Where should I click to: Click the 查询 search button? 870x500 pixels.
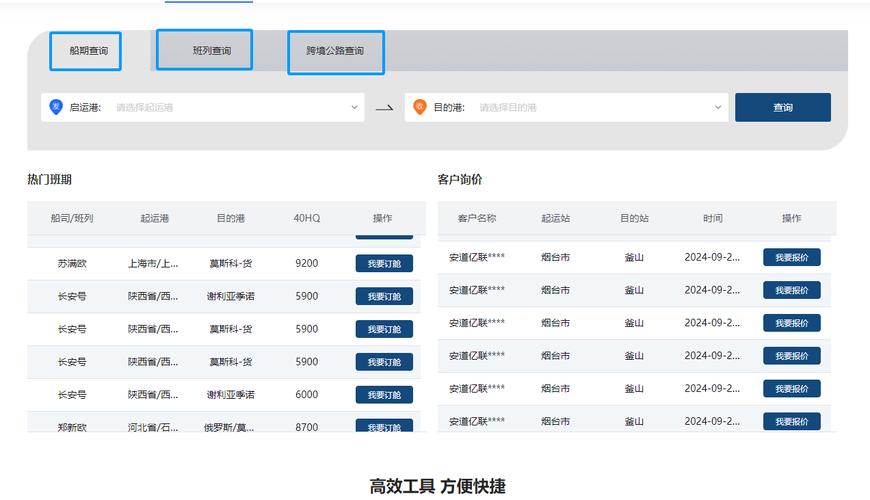tap(783, 107)
